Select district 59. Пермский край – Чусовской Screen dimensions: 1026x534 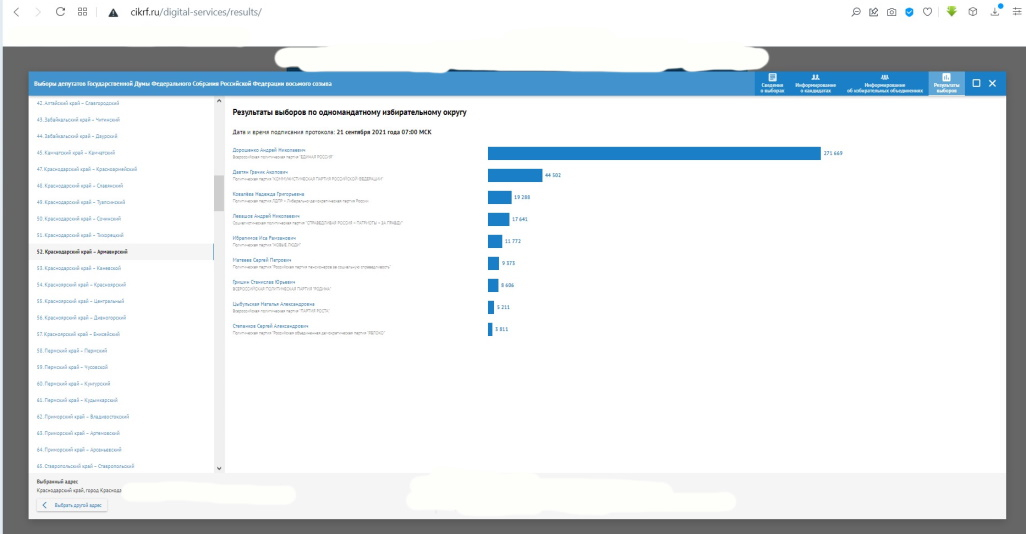[x=72, y=367]
